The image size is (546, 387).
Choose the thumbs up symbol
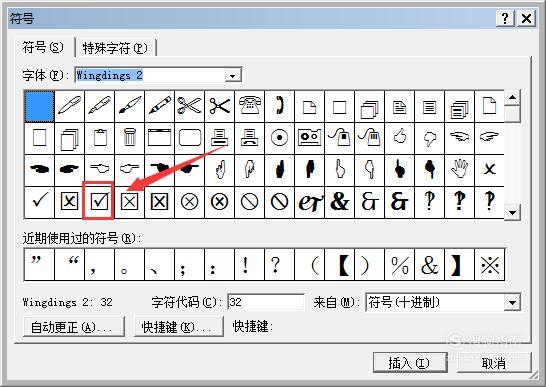[399, 137]
